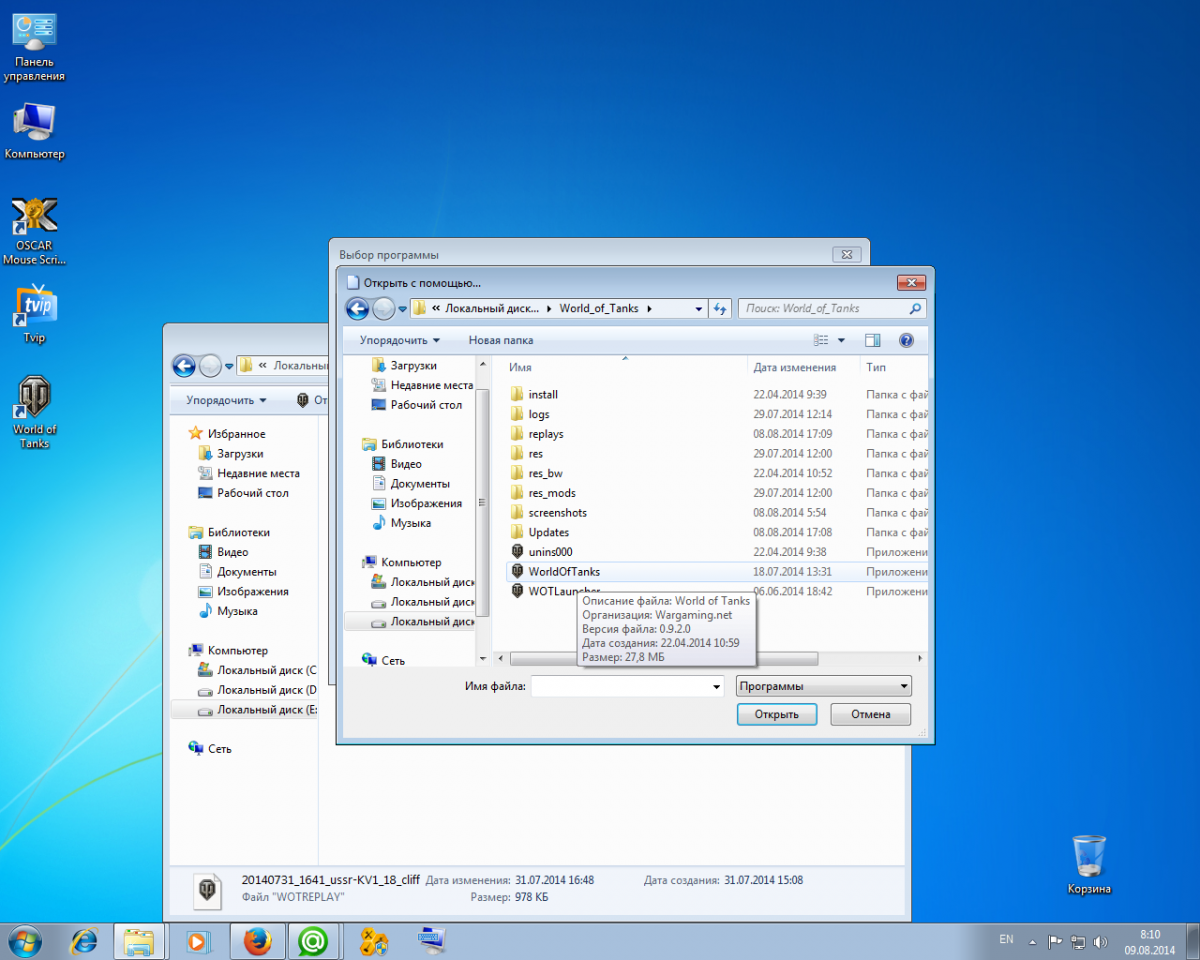Image resolution: width=1200 pixels, height=960 pixels.
Task: Sort by the Дата изменения column header
Action: tap(795, 367)
